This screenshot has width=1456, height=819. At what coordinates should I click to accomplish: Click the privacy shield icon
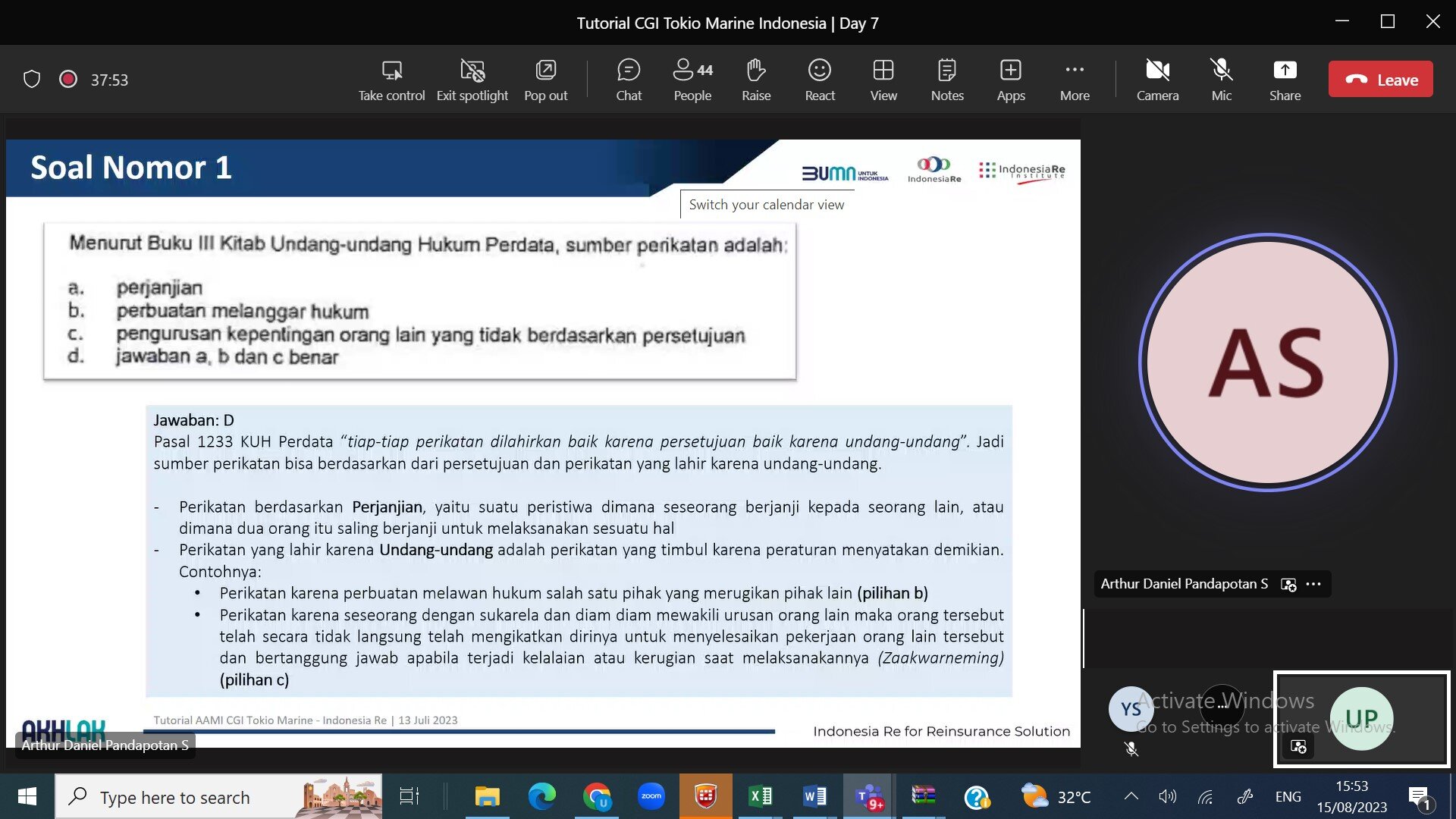point(31,79)
